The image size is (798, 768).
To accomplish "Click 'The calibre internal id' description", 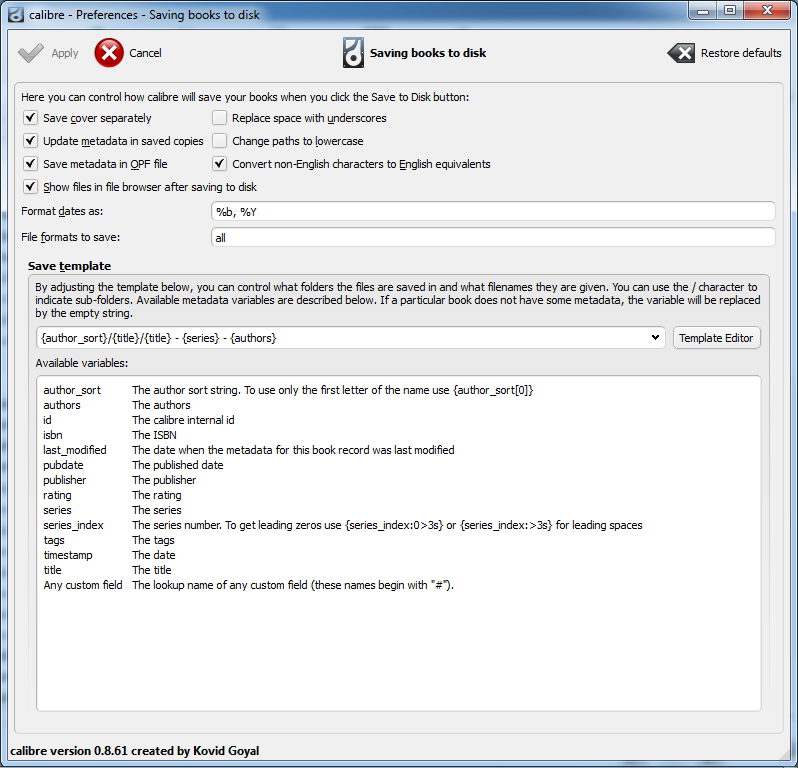I will 183,420.
